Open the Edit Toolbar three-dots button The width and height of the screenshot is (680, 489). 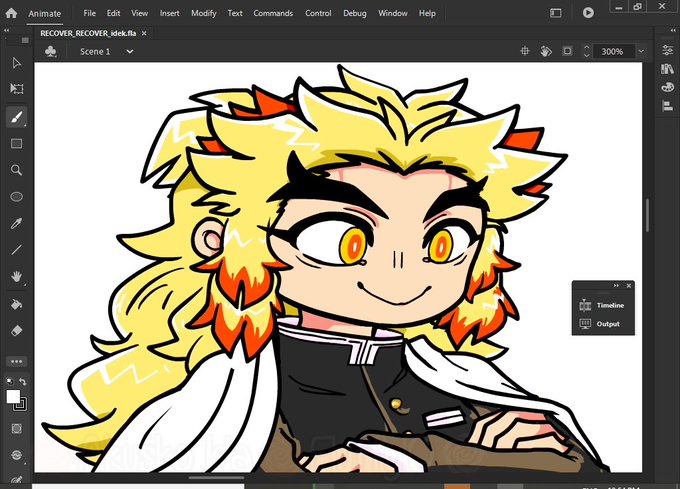pos(16,361)
